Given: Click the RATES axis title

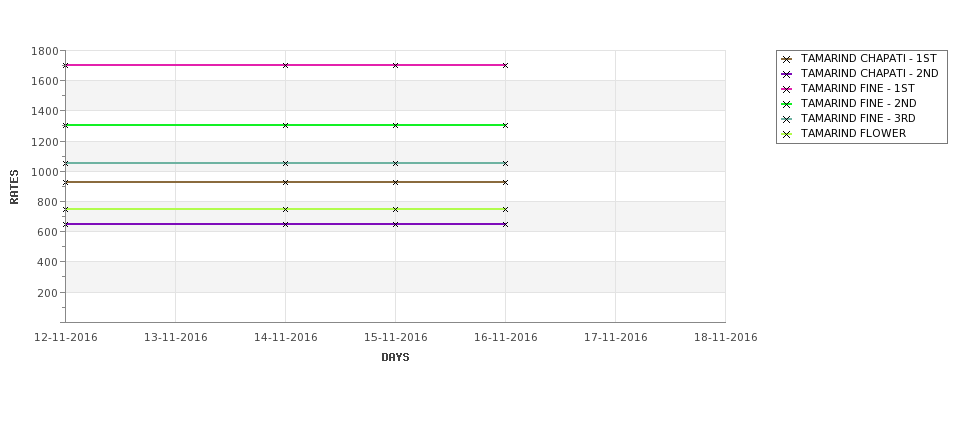Looking at the screenshot, I should coord(14,187).
